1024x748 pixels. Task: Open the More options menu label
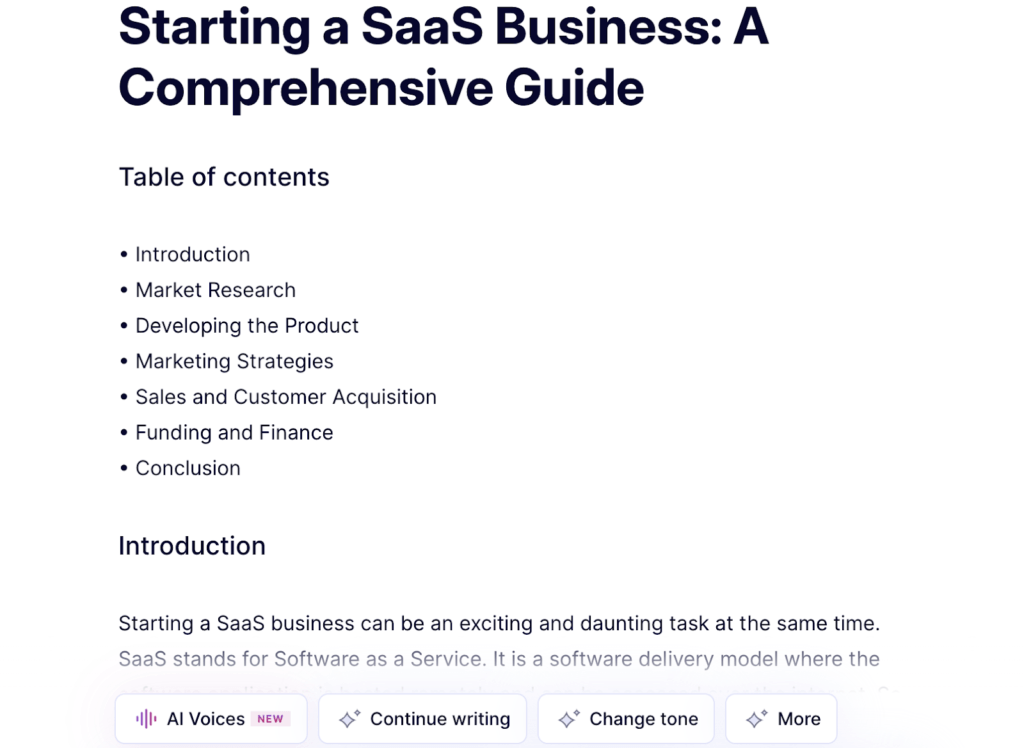[798, 719]
